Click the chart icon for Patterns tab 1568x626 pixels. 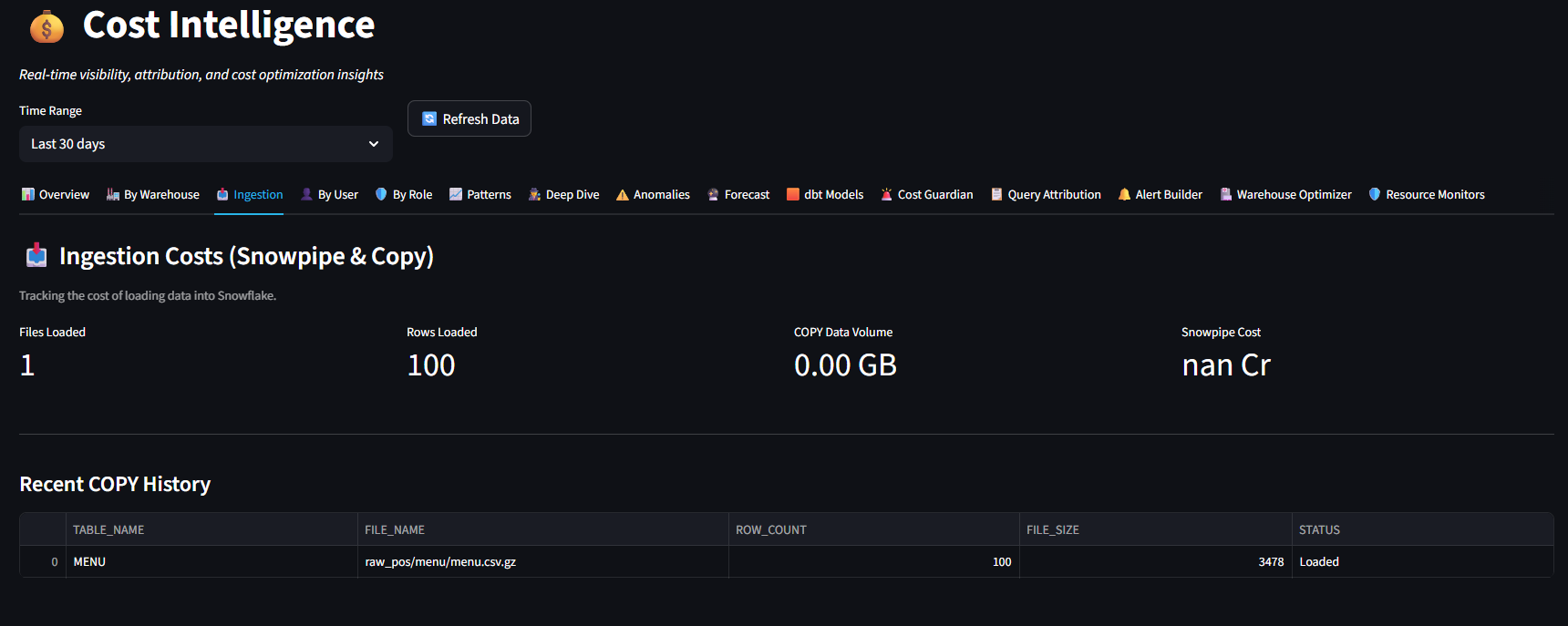[456, 195]
